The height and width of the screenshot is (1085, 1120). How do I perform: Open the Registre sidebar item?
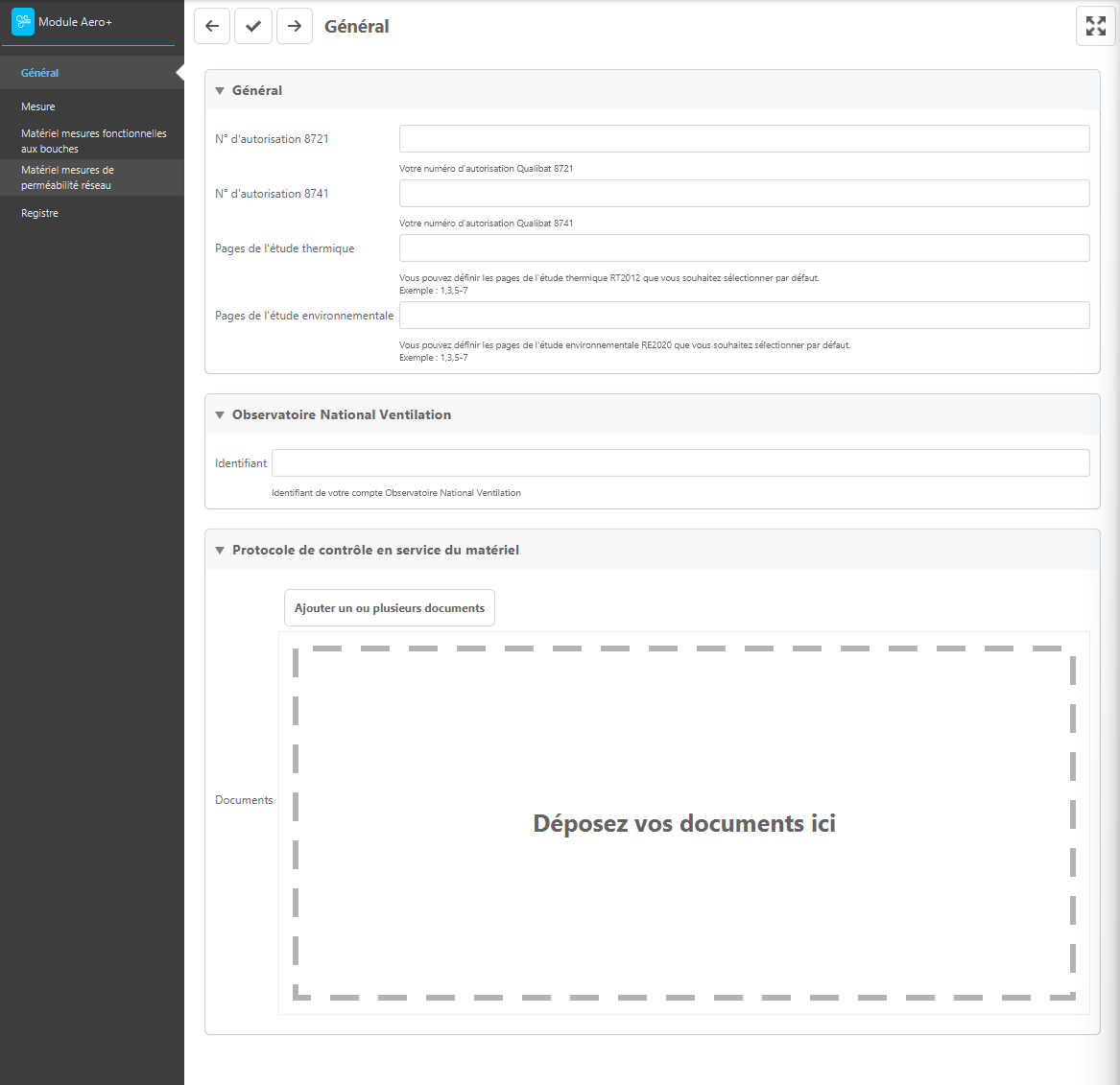pos(91,213)
